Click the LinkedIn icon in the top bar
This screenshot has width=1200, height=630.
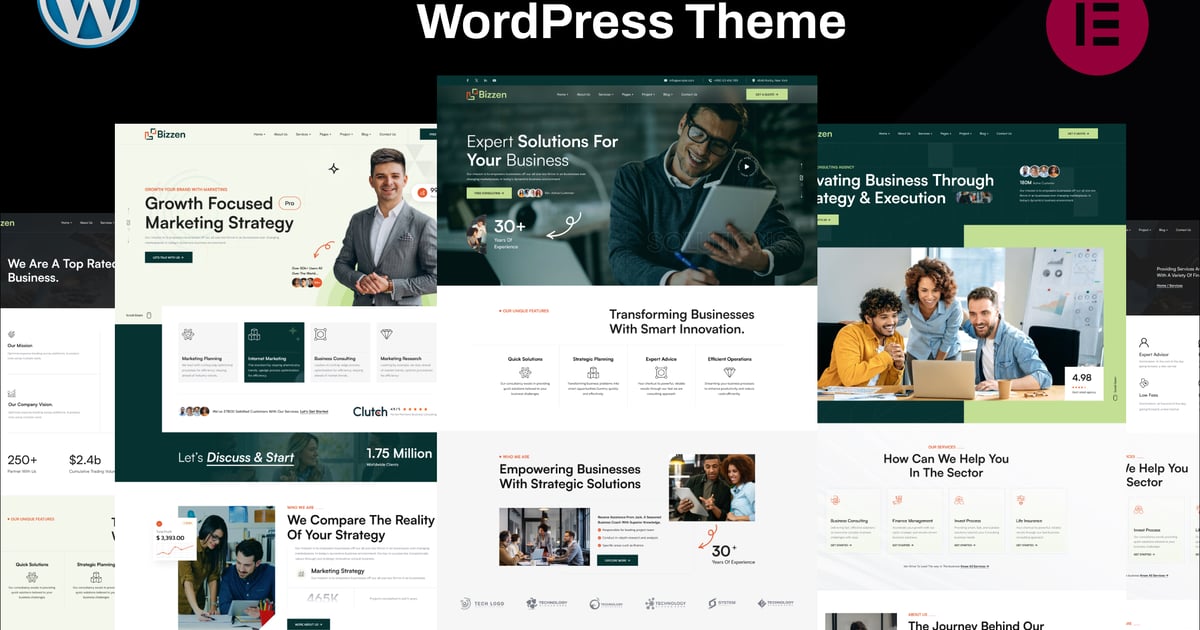coord(485,80)
